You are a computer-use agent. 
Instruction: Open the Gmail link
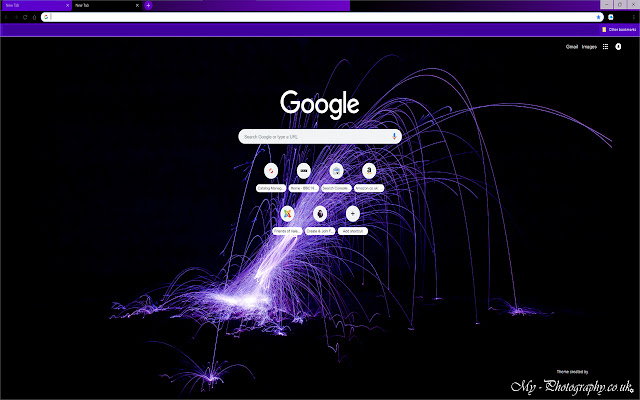click(572, 47)
